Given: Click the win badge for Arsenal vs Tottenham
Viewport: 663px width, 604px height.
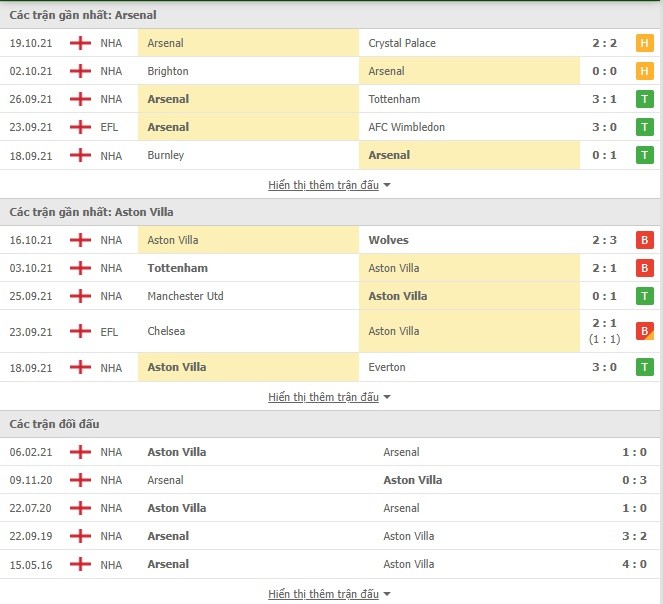Looking at the screenshot, I should (644, 99).
